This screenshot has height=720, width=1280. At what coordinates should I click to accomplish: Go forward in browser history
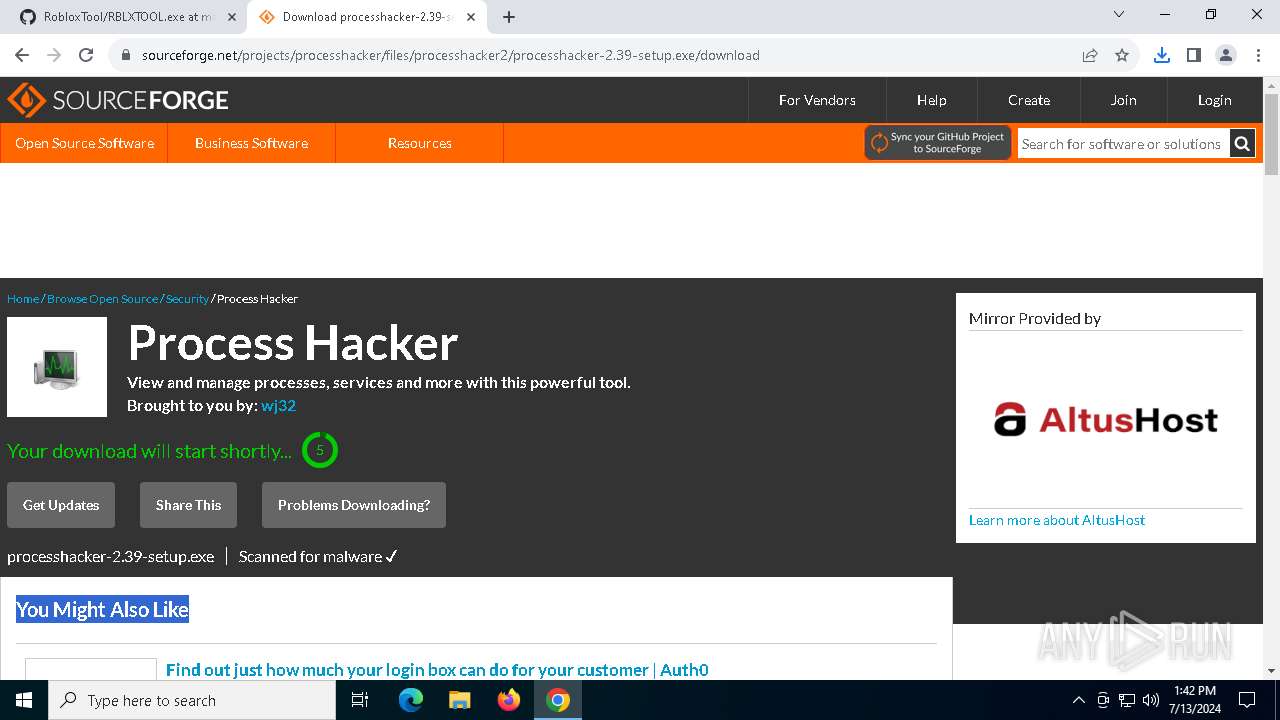tap(54, 55)
